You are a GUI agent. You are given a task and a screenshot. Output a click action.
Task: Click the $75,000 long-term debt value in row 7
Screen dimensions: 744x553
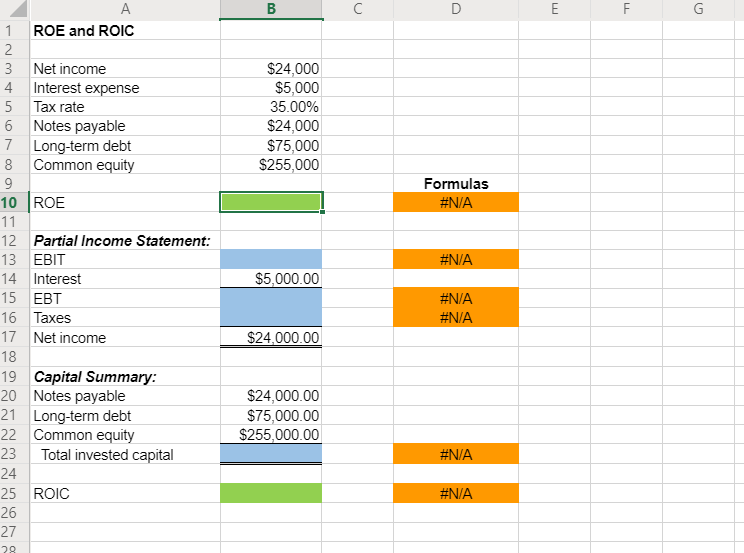[x=293, y=146]
